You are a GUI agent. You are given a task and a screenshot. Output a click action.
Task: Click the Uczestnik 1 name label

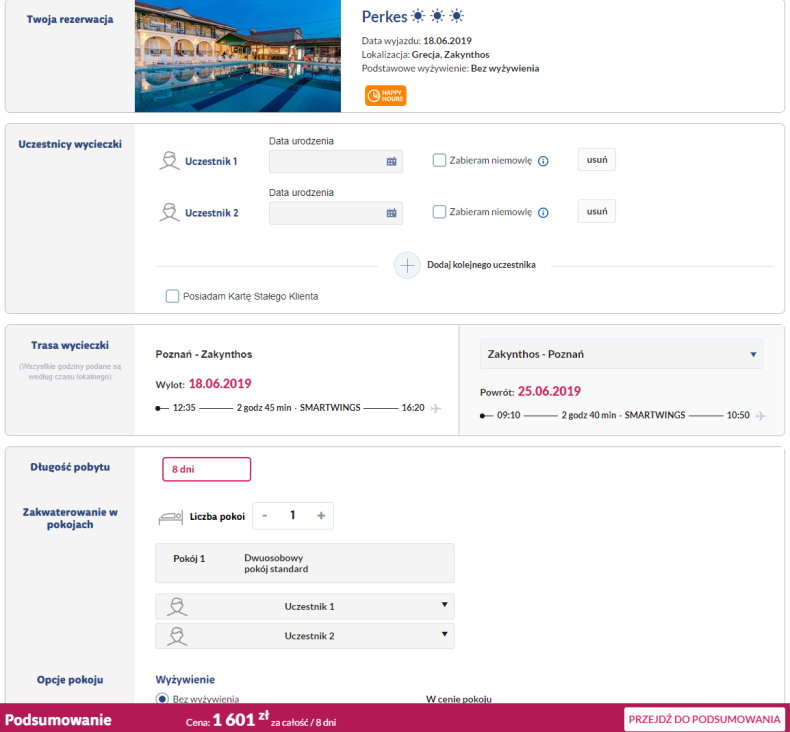pos(211,161)
